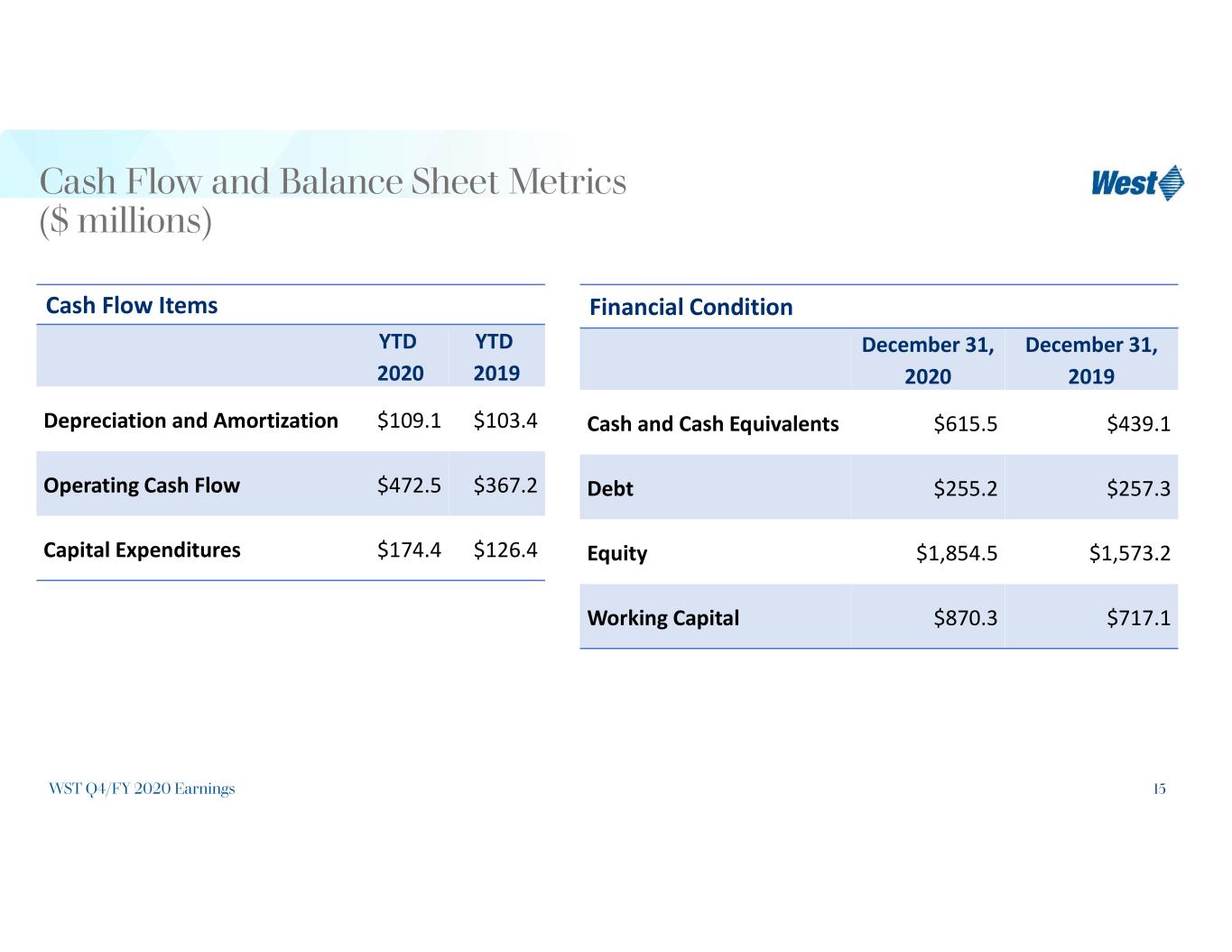
Task: Select the slide title Cash Flow and Balance Sheet Metrics
Action: click(333, 181)
